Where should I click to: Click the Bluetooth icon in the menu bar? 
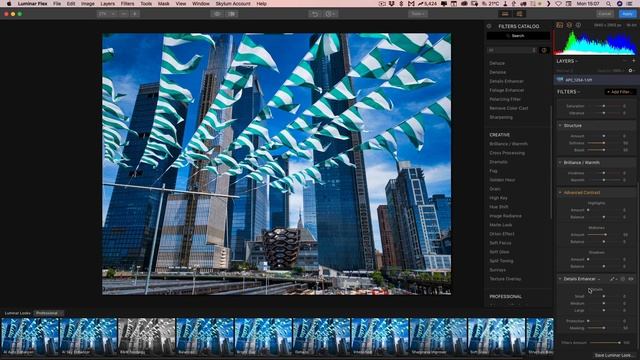click(401, 4)
